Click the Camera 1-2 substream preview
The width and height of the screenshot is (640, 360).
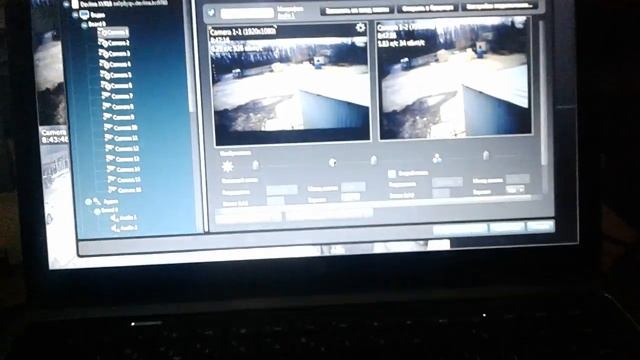454,78
